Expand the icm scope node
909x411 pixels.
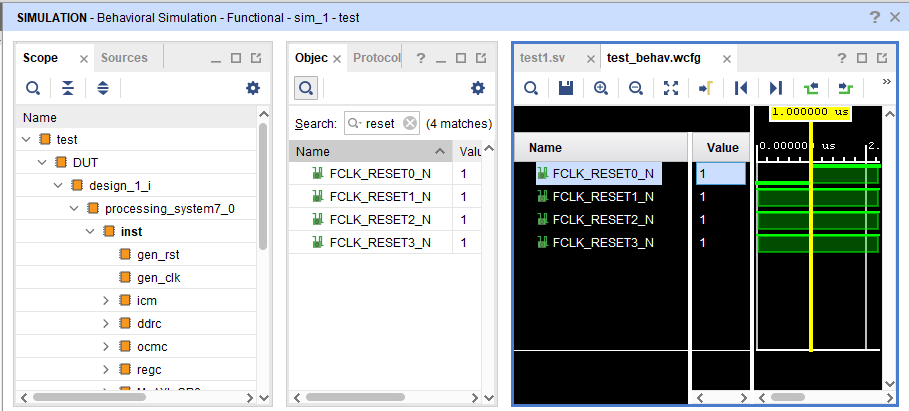pos(106,301)
